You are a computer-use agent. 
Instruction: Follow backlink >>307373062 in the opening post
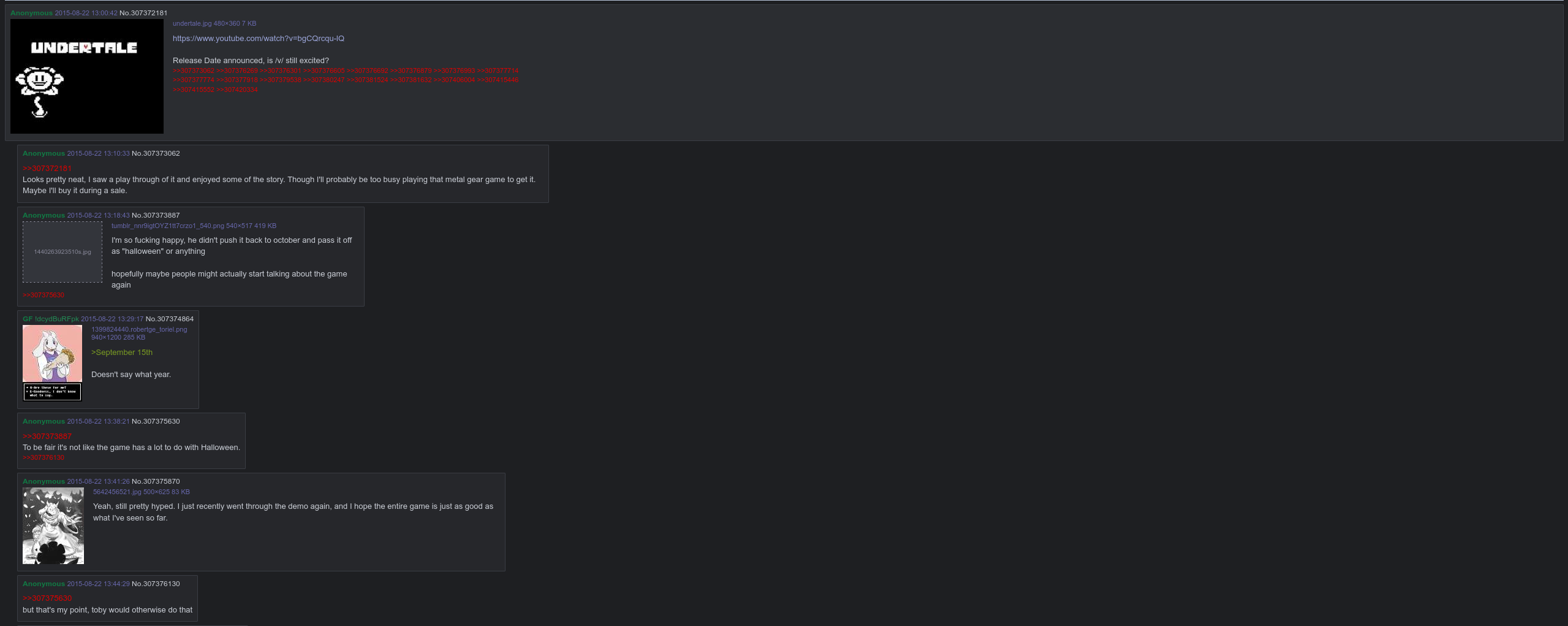(x=194, y=71)
